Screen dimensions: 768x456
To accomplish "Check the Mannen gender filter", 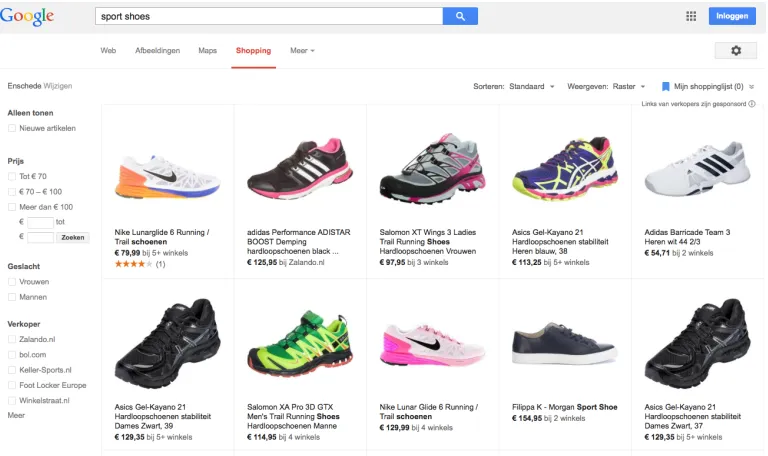I will click(12, 297).
